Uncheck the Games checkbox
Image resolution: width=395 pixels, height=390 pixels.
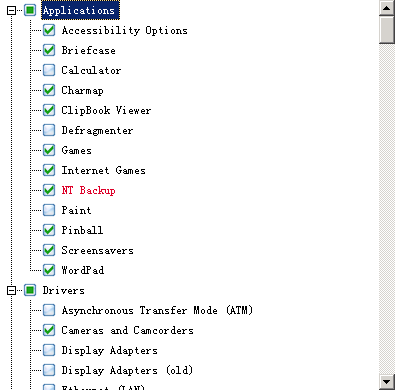pos(49,150)
